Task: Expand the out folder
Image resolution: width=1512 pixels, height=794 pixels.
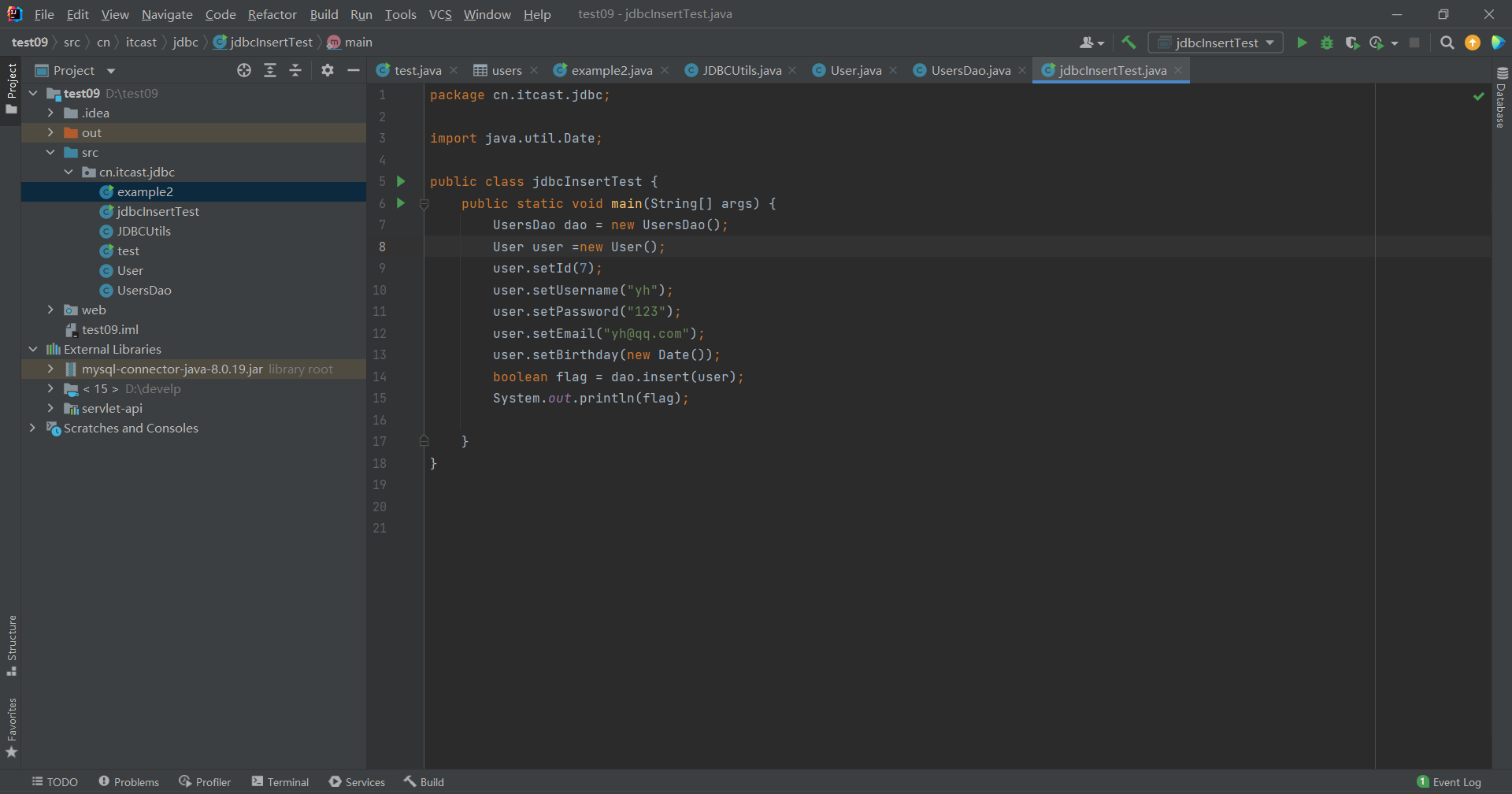Action: pos(50,132)
